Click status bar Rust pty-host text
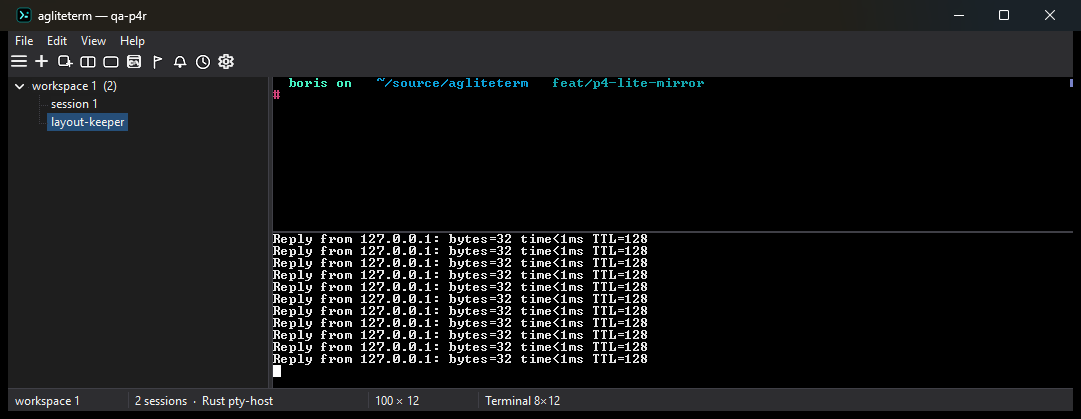 238,401
